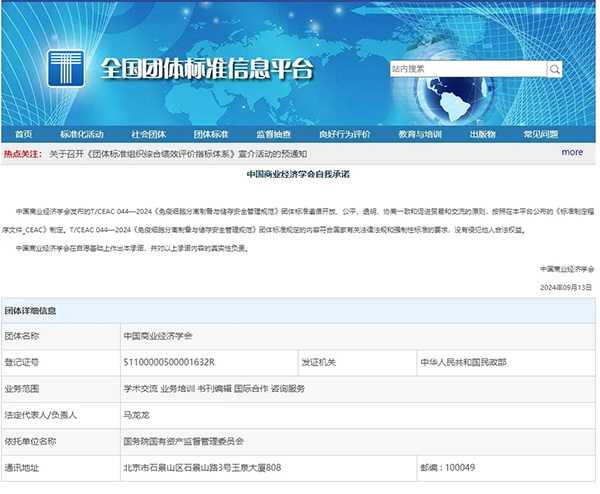Click 中华人民共和国民政部 cell

pyautogui.click(x=506, y=362)
